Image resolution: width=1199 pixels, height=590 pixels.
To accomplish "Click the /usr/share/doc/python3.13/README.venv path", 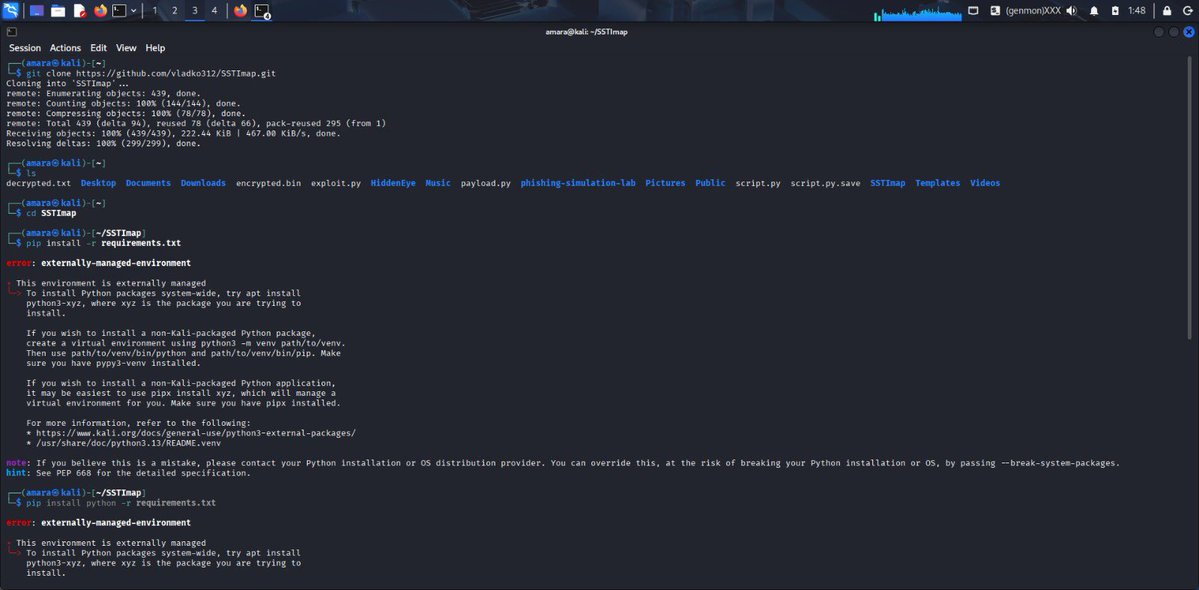I will pos(128,442).
